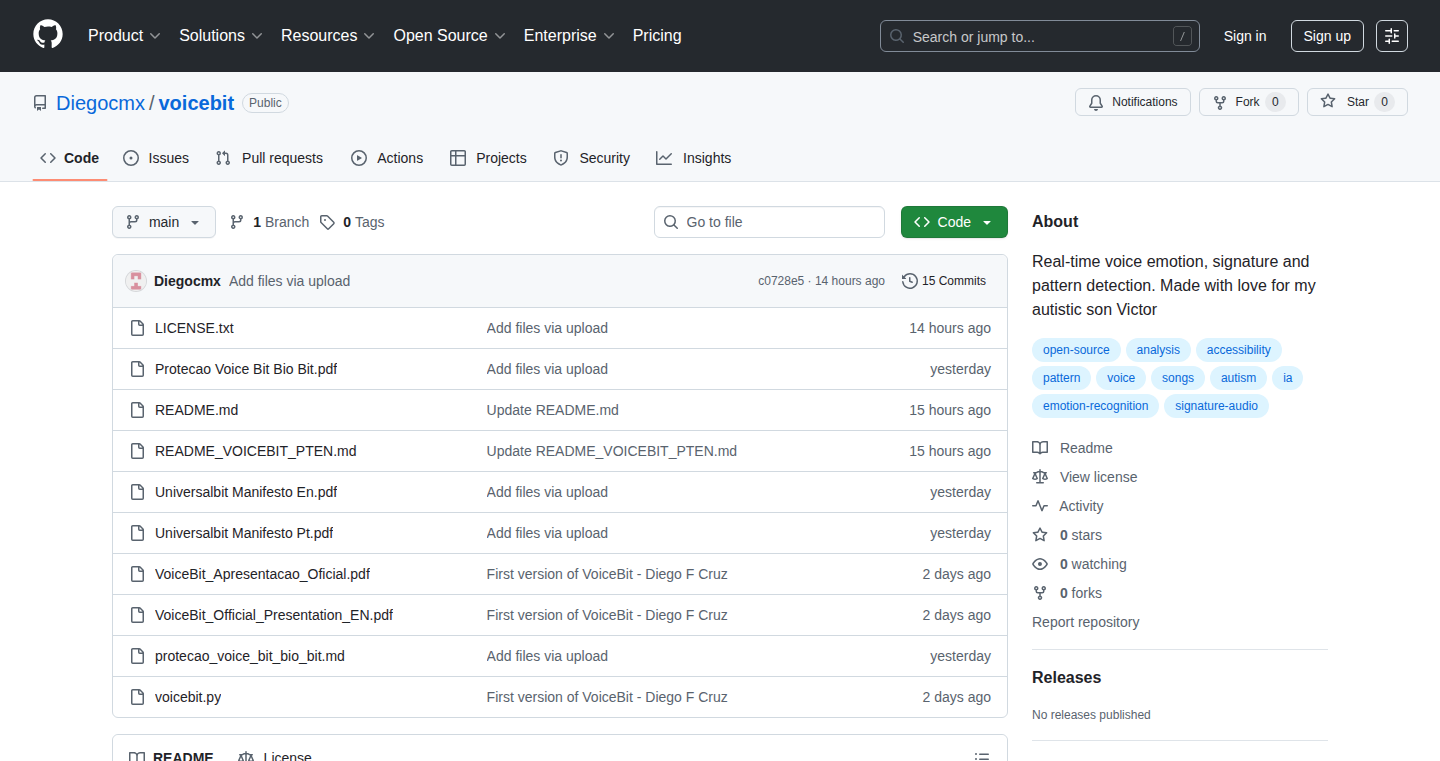View the 0 Tags link
Viewport: 1440px width, 761px height.
pos(352,222)
